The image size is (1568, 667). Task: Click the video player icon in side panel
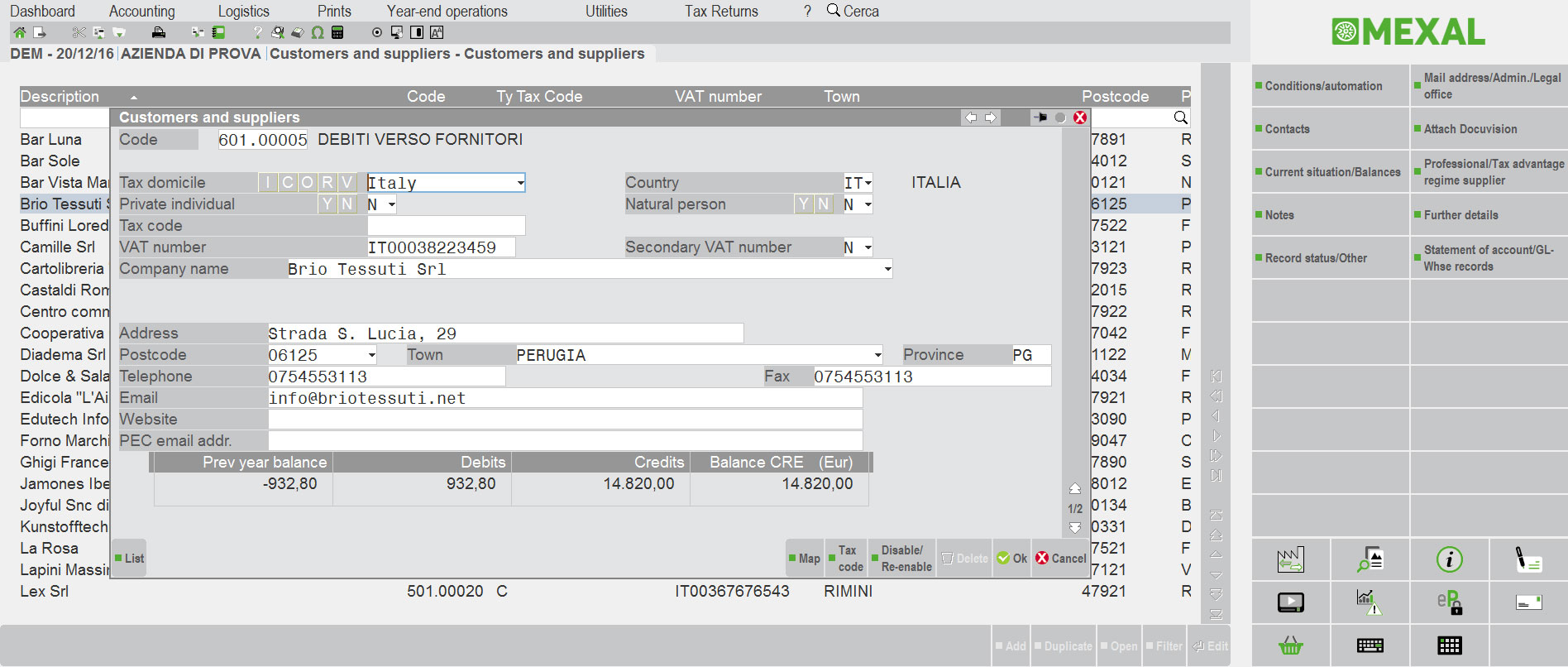(x=1290, y=602)
